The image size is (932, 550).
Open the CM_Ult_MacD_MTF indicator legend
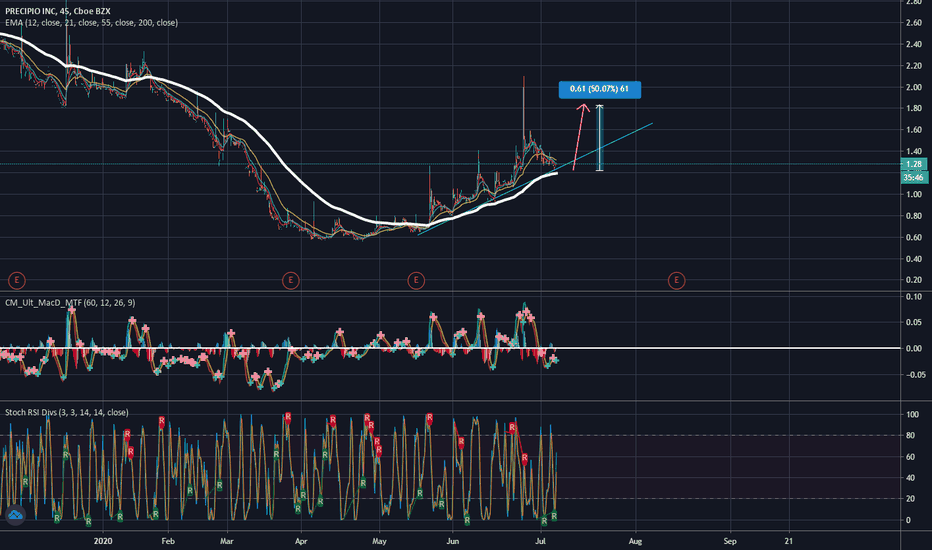70,303
